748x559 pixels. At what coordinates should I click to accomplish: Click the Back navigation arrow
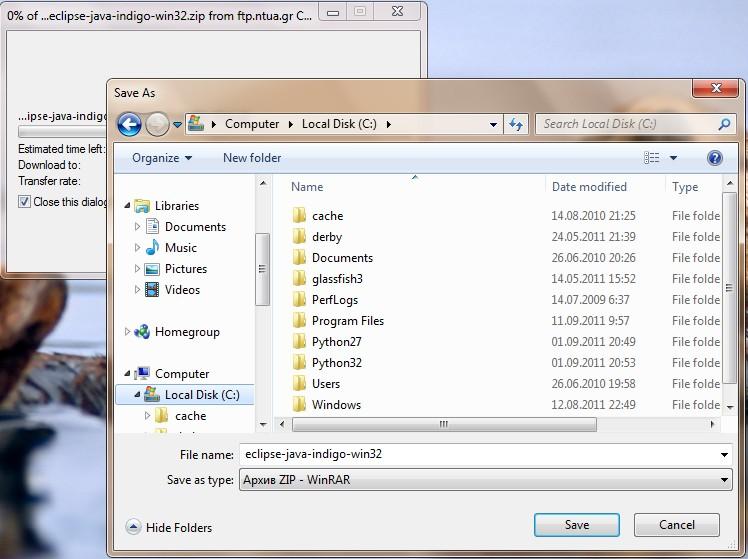coord(129,124)
